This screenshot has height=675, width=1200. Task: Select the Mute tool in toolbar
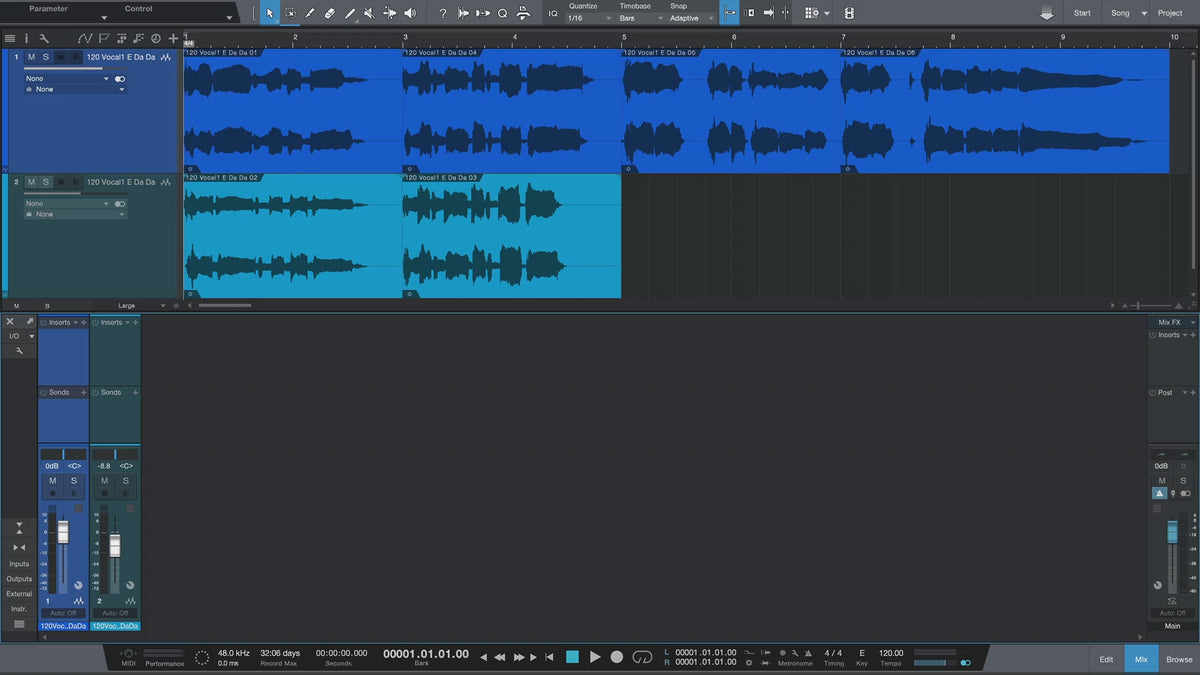pos(369,13)
